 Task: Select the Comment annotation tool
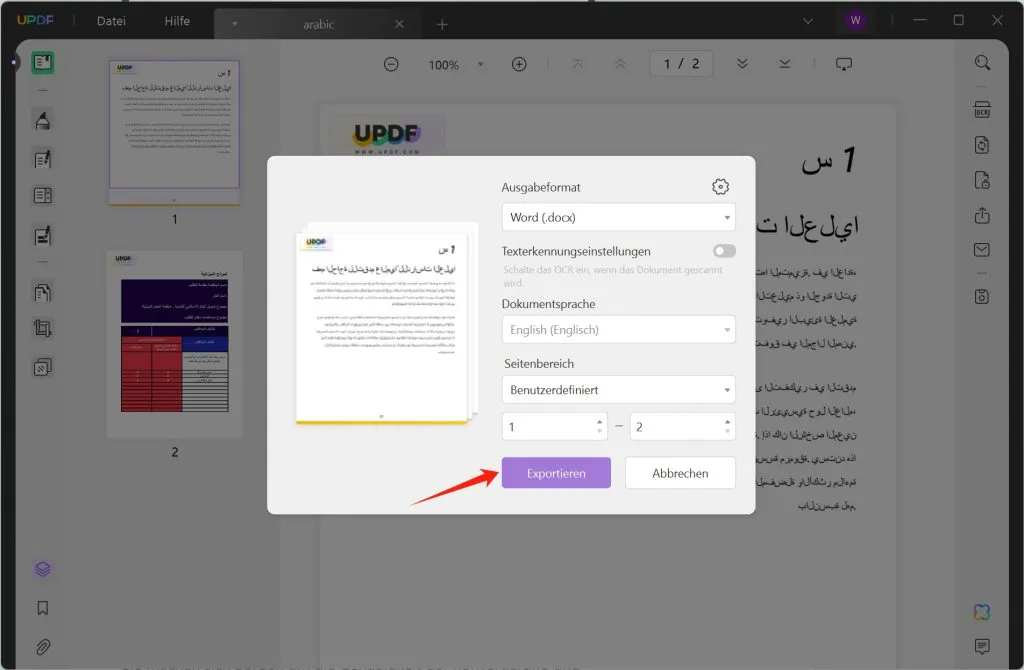pos(41,119)
